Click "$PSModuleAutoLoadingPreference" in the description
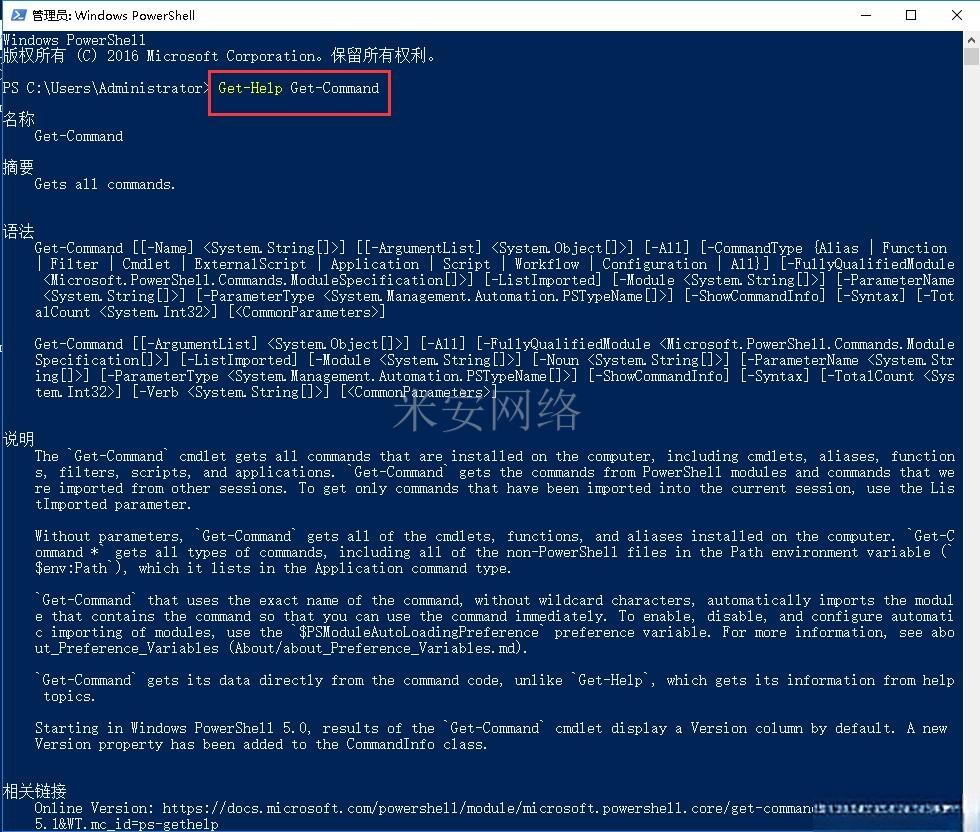Image resolution: width=980 pixels, height=832 pixels. click(418, 632)
